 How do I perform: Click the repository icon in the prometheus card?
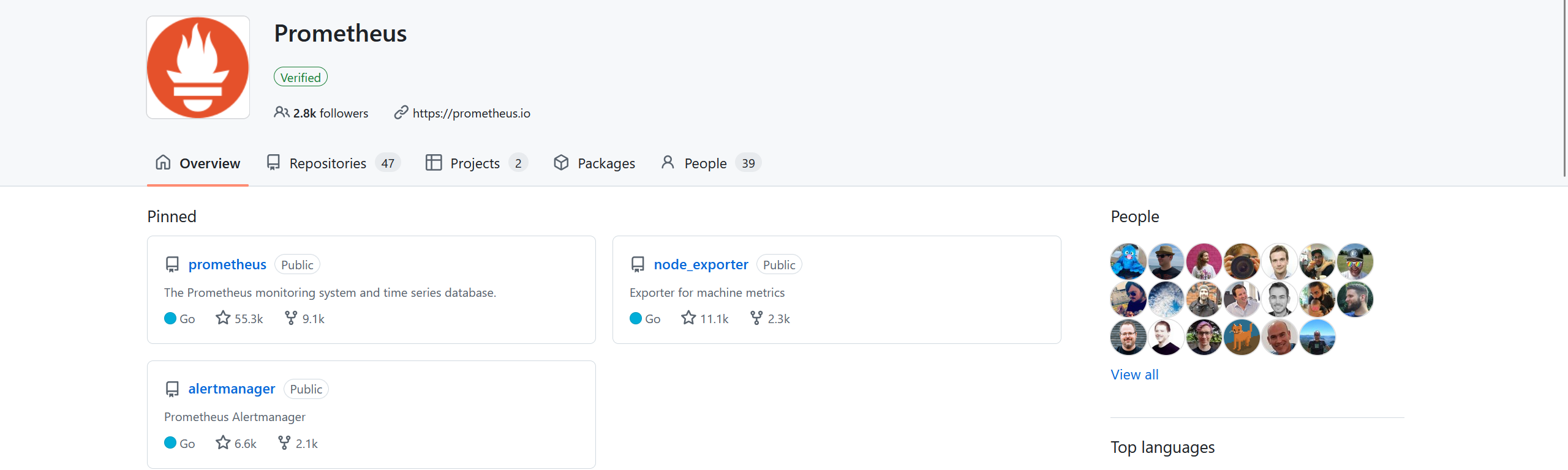[172, 264]
